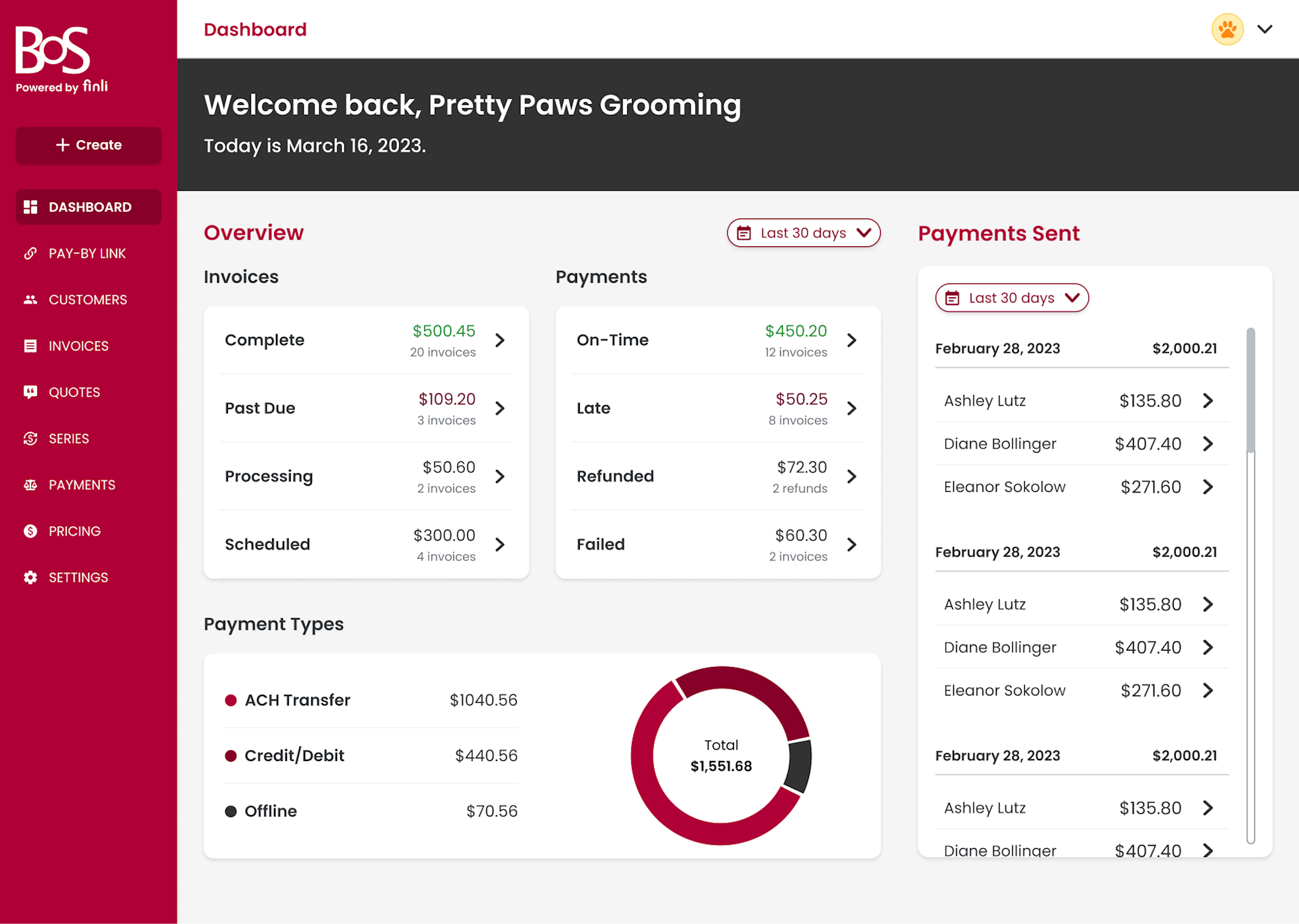Open the Overview Last 30 days filter
1299x924 pixels.
click(804, 233)
